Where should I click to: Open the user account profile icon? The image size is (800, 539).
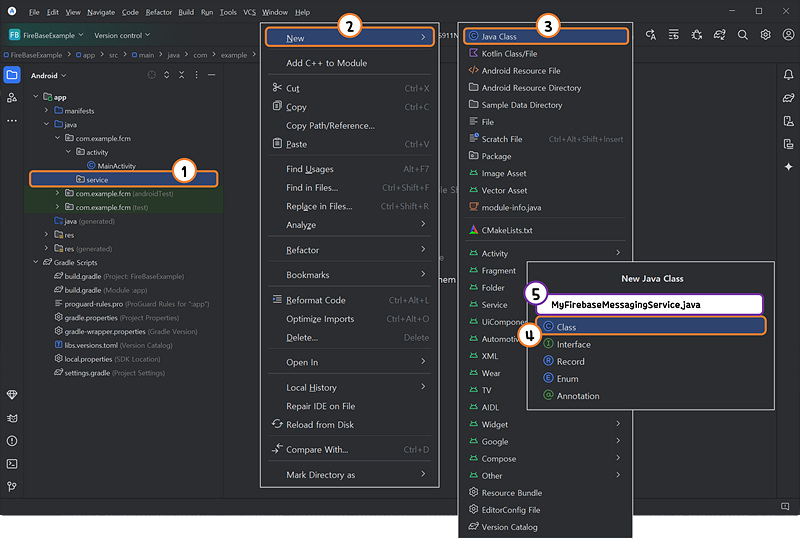pos(788,35)
